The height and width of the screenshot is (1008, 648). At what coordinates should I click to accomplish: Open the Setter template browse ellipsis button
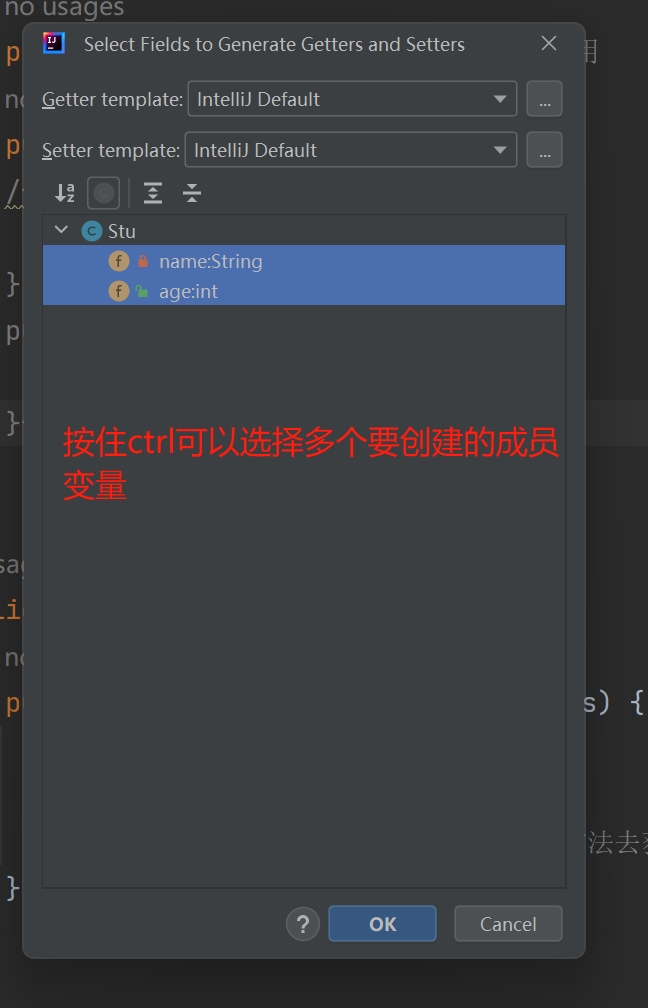pyautogui.click(x=544, y=150)
